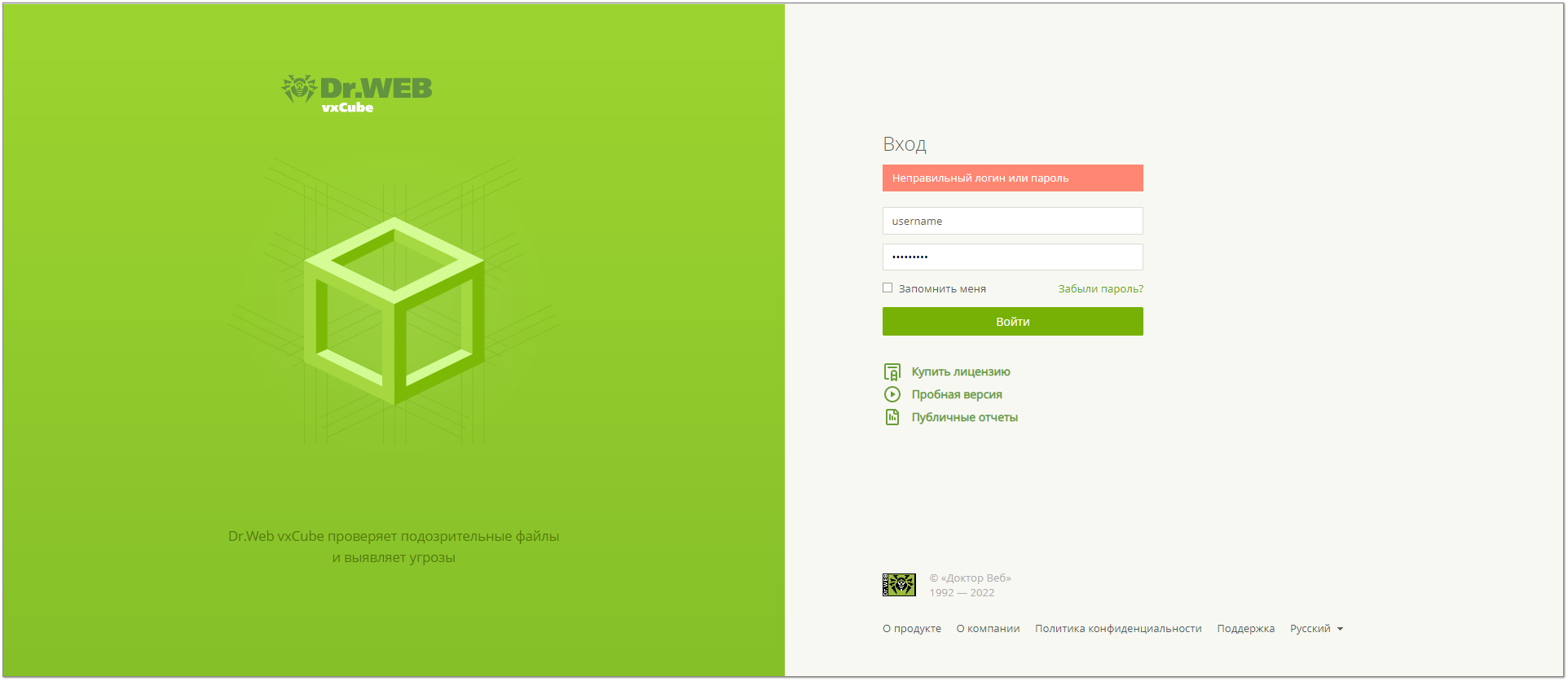Open the "Забыли пароль?" link
Image resolution: width=1568 pixels, height=681 pixels.
tap(1100, 289)
